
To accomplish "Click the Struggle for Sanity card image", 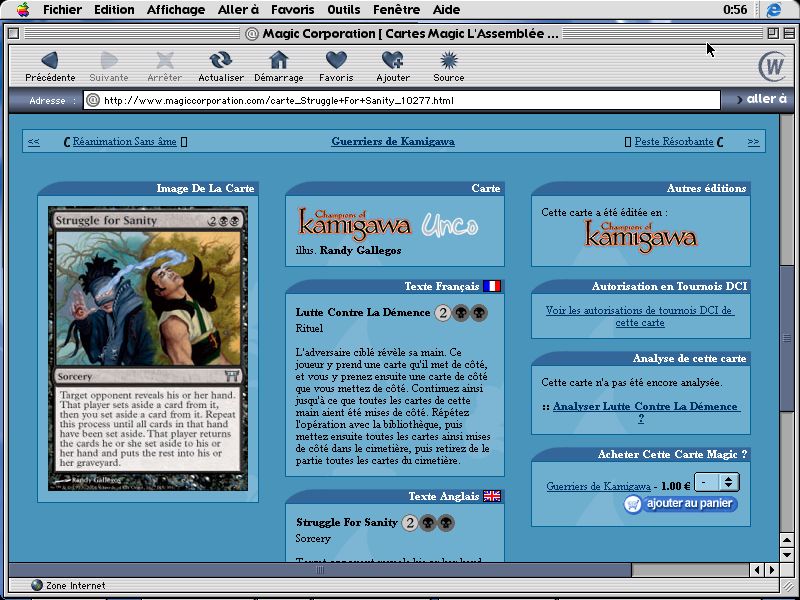I will (148, 348).
